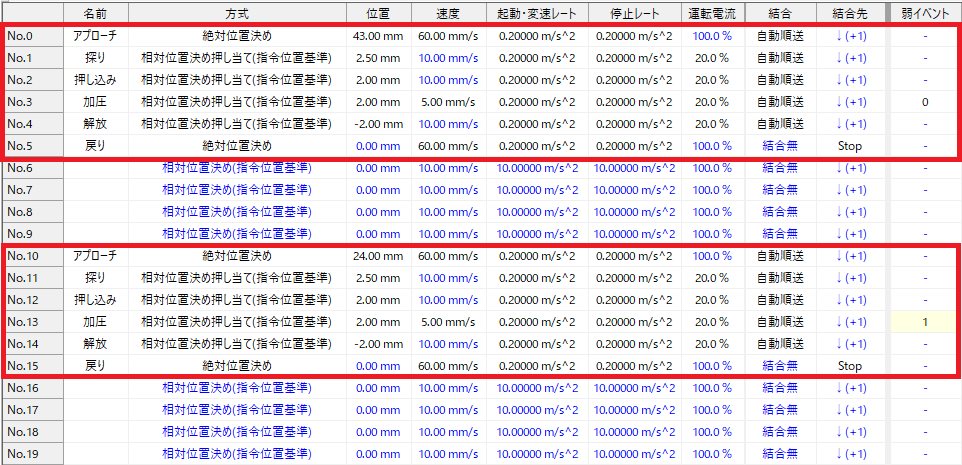Click the アプローチ name cell in row No.10
The image size is (962, 465).
96,256
